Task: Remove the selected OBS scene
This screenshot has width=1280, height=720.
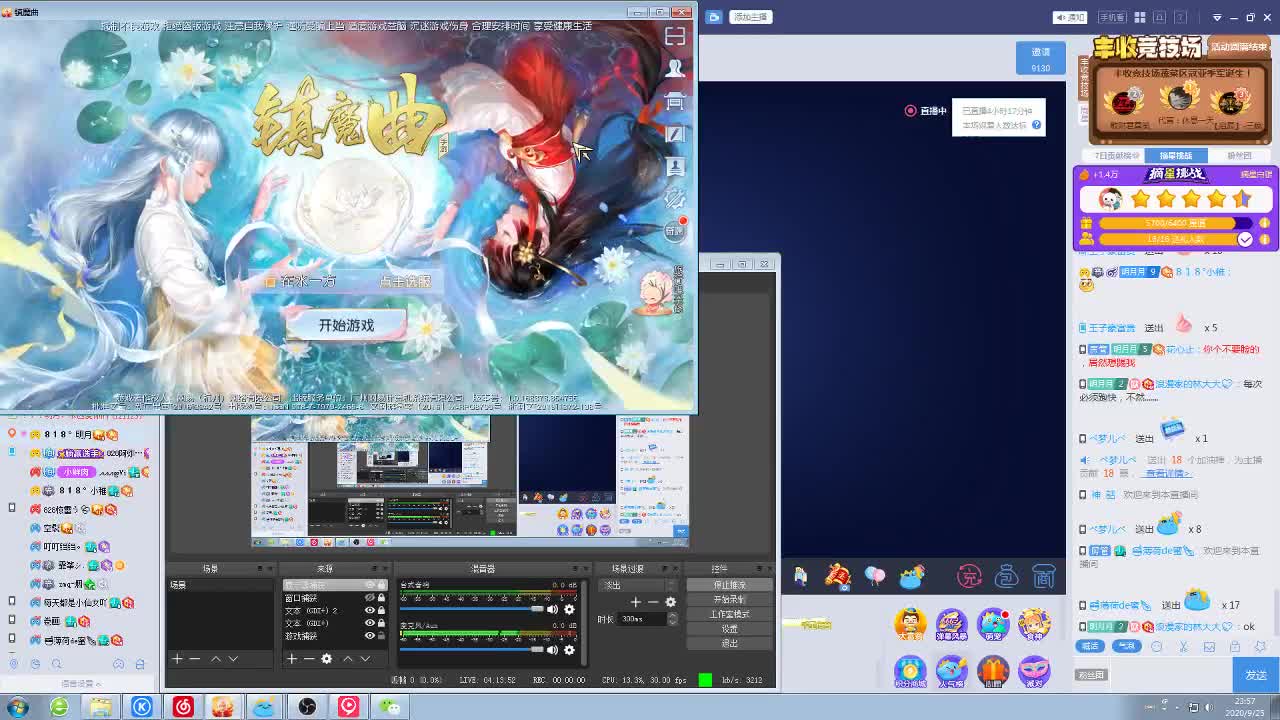Action: coord(195,658)
